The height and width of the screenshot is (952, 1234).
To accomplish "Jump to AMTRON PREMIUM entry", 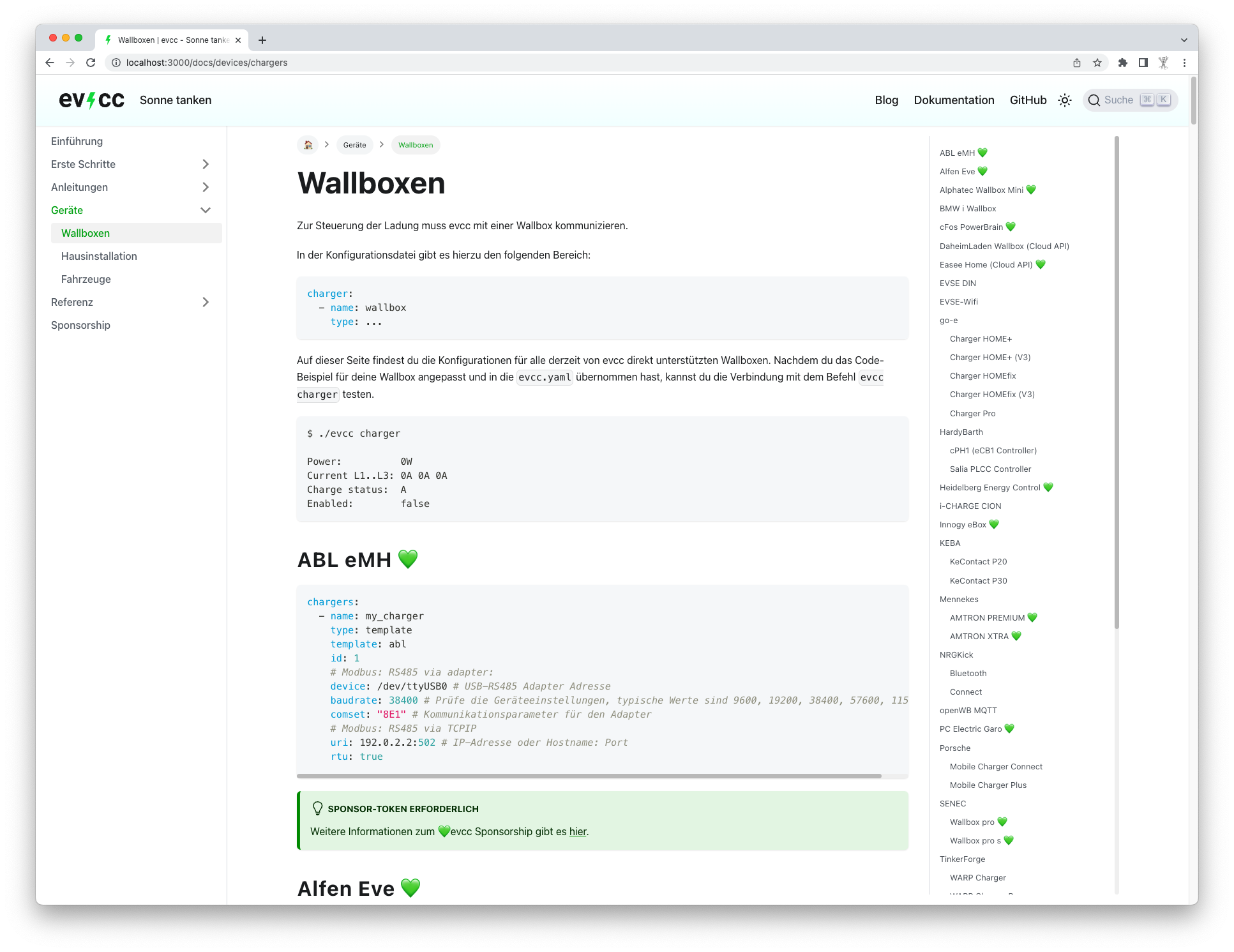I will 993,617.
